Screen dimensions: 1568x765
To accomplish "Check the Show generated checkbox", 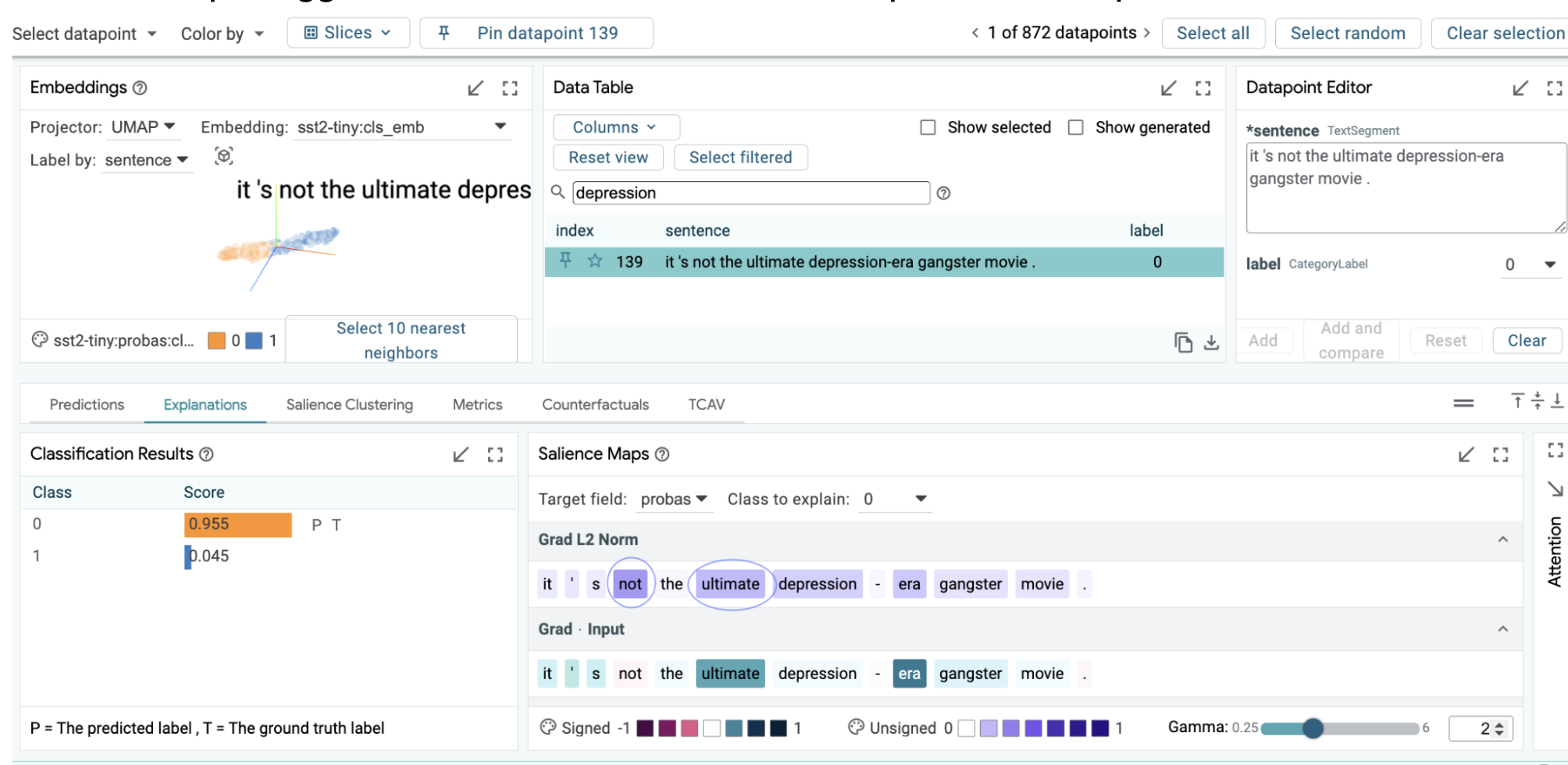I will tap(1075, 127).
